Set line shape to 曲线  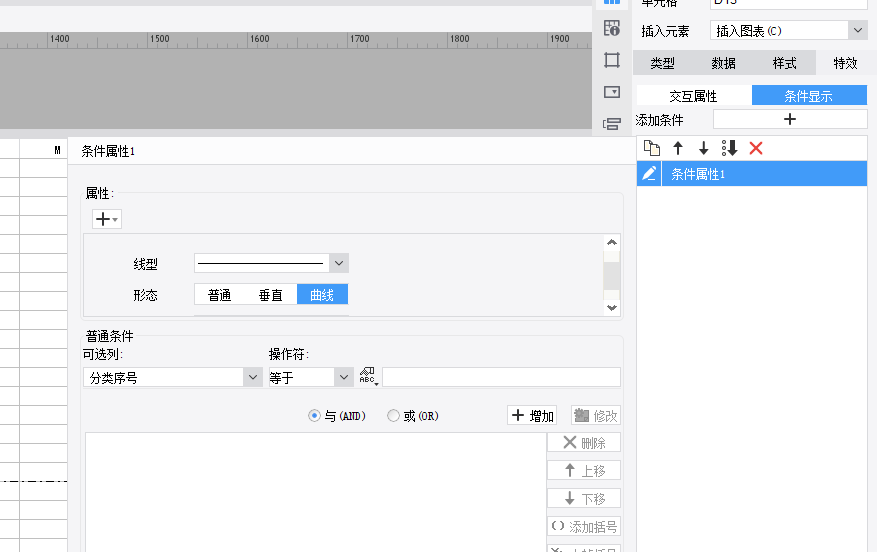tap(322, 295)
